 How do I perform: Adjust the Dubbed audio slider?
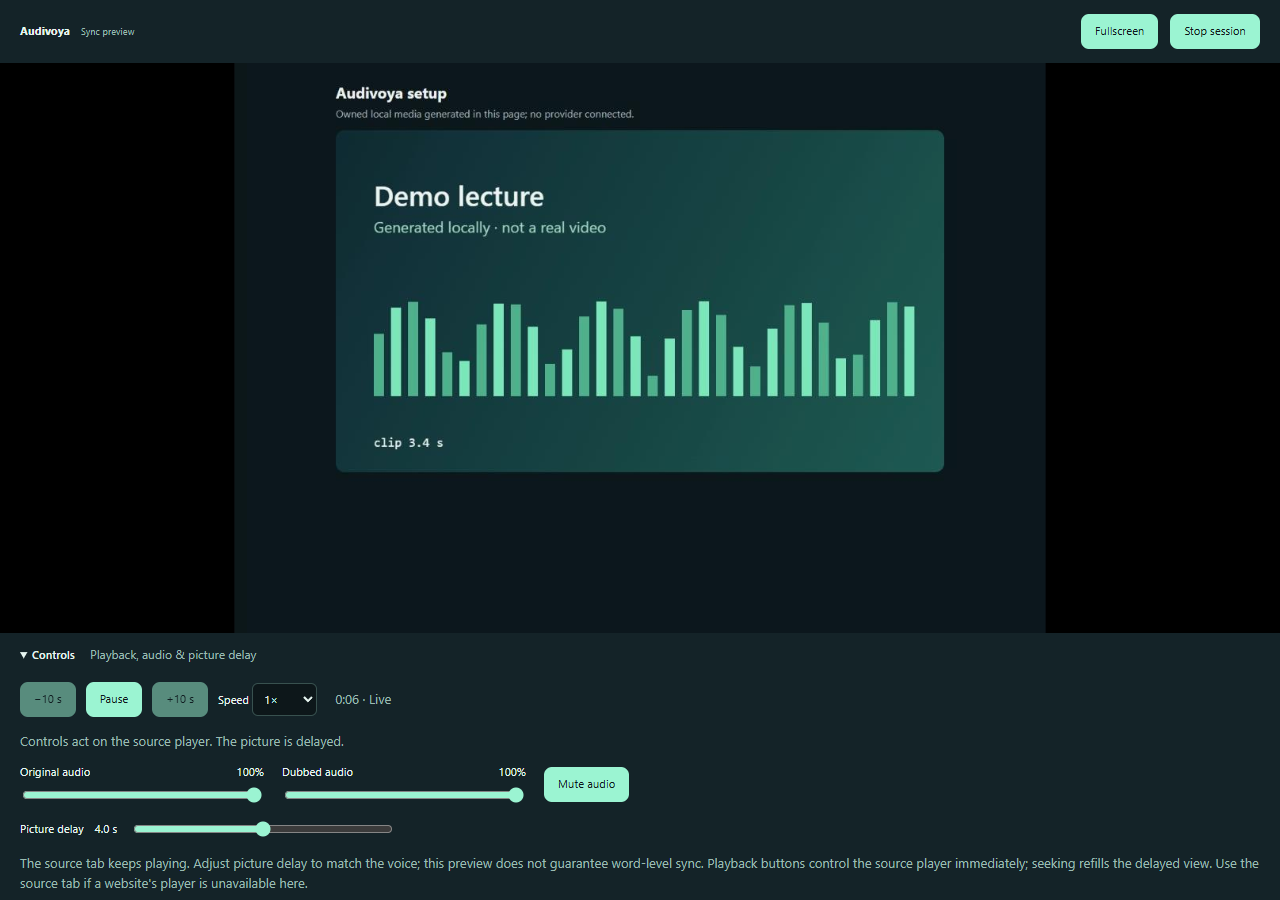[404, 795]
